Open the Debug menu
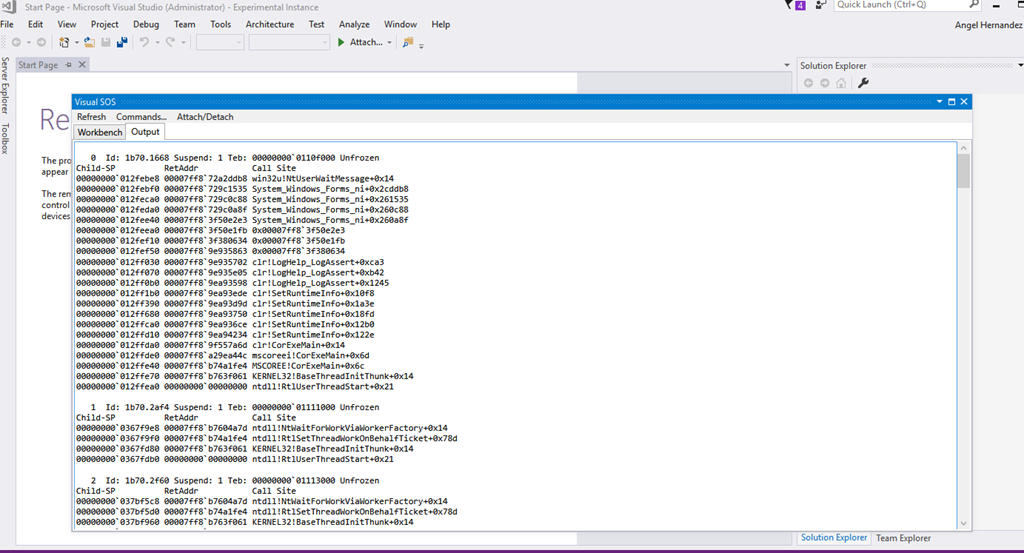 [x=145, y=24]
